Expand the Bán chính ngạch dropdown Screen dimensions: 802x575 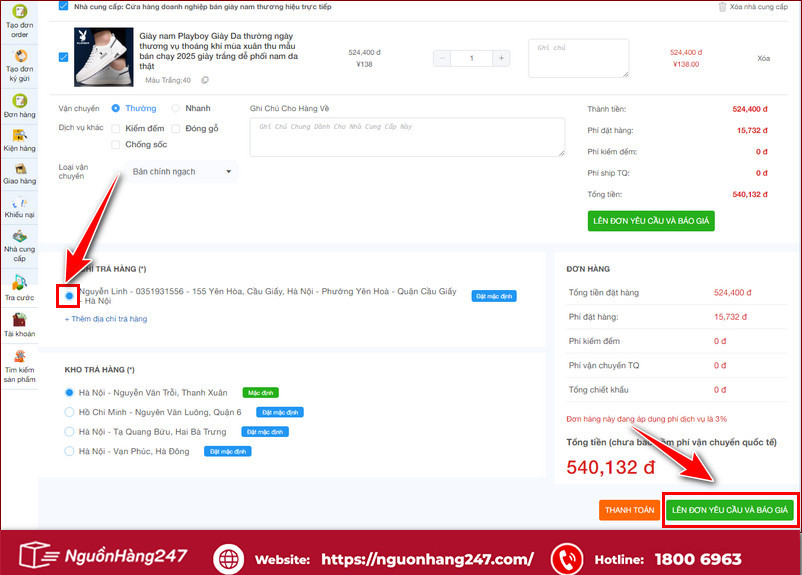pos(180,172)
